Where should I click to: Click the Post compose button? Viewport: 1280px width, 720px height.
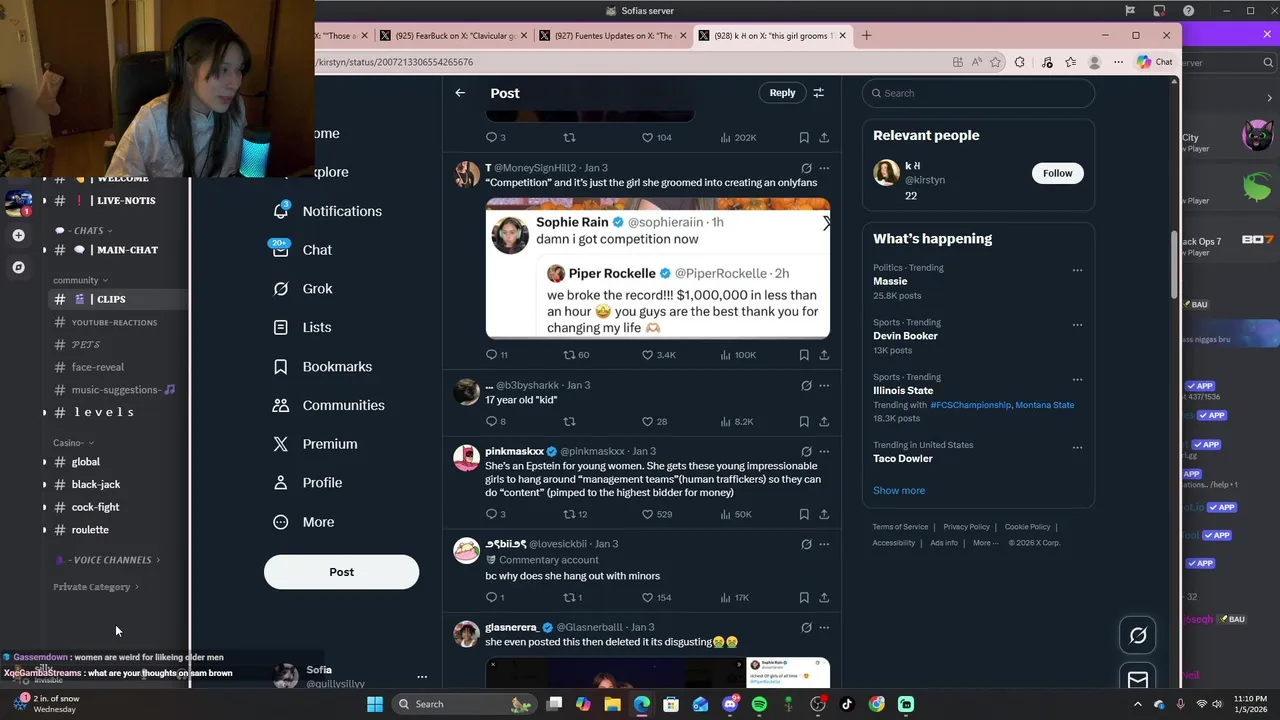click(341, 572)
